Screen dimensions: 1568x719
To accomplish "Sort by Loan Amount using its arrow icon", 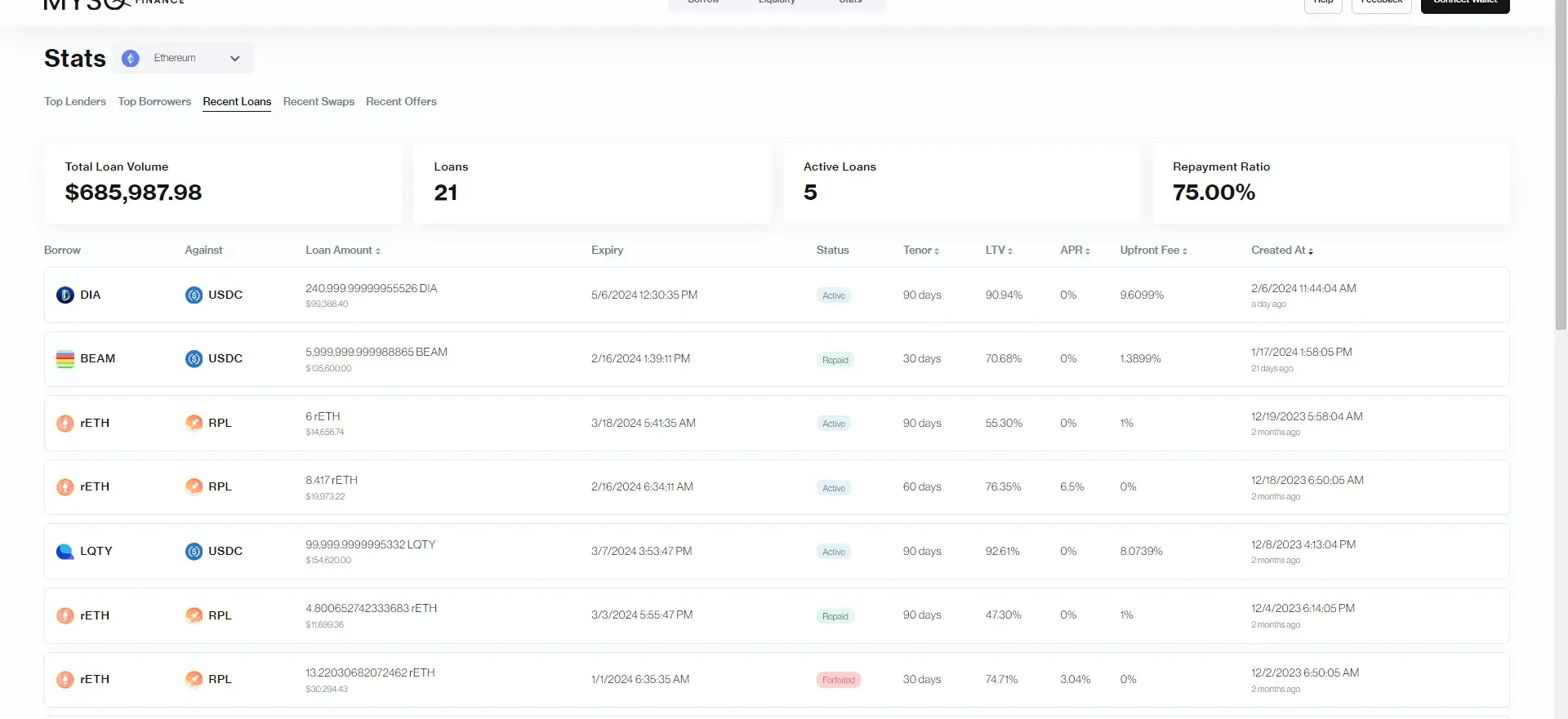I will pyautogui.click(x=378, y=251).
